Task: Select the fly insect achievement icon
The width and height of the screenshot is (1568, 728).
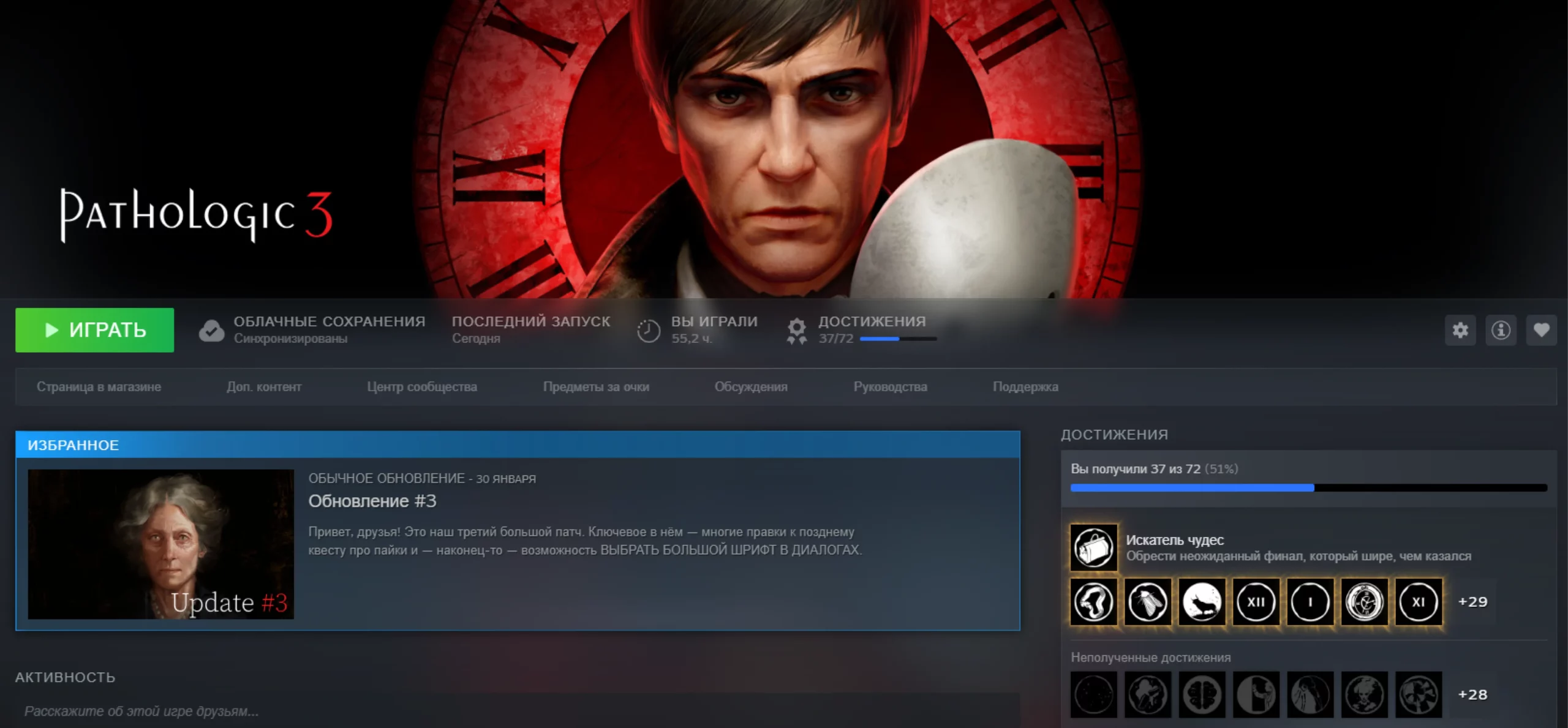Action: point(1148,602)
